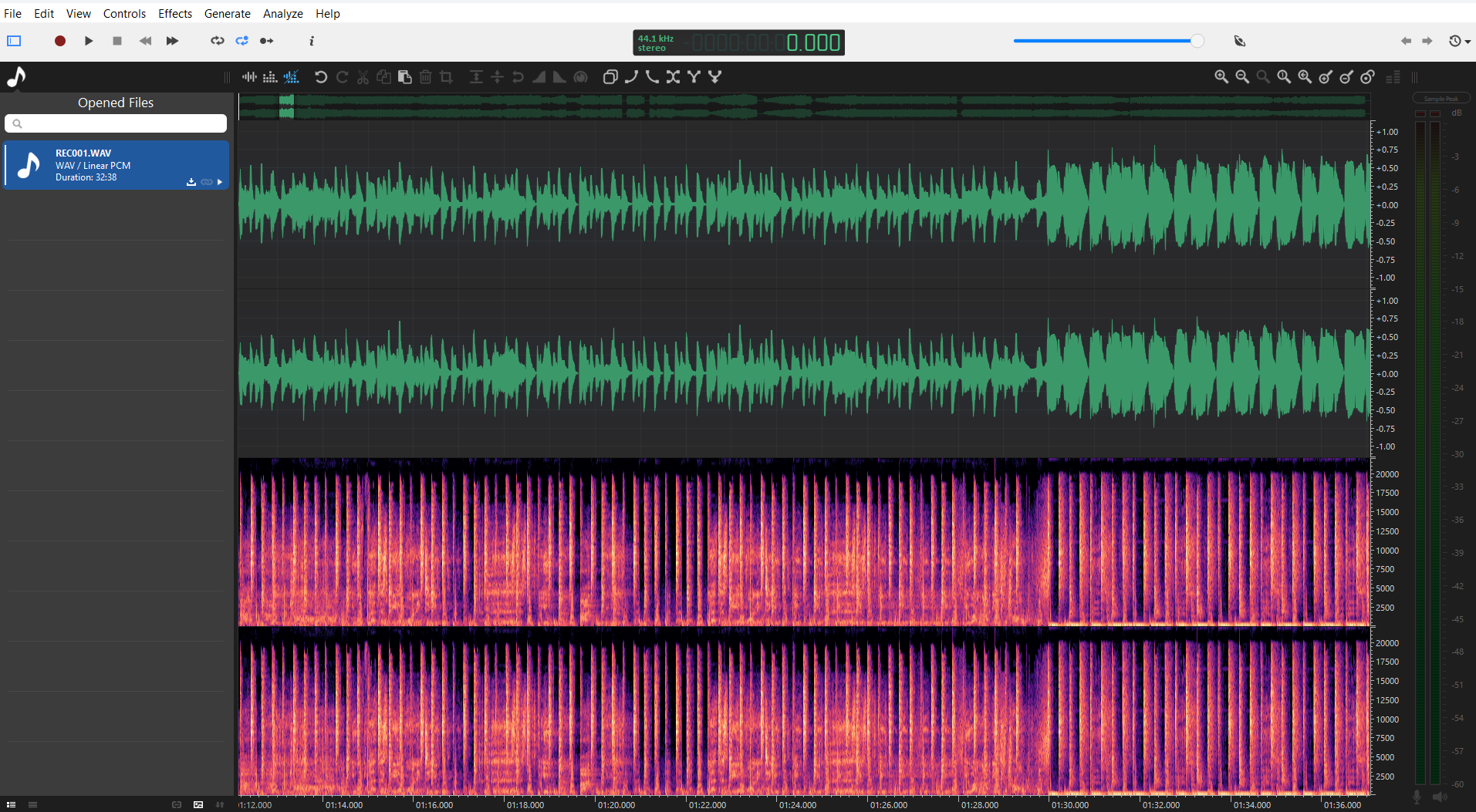Apply the Fade Out ramp icon
The height and width of the screenshot is (812, 1476).
click(559, 77)
